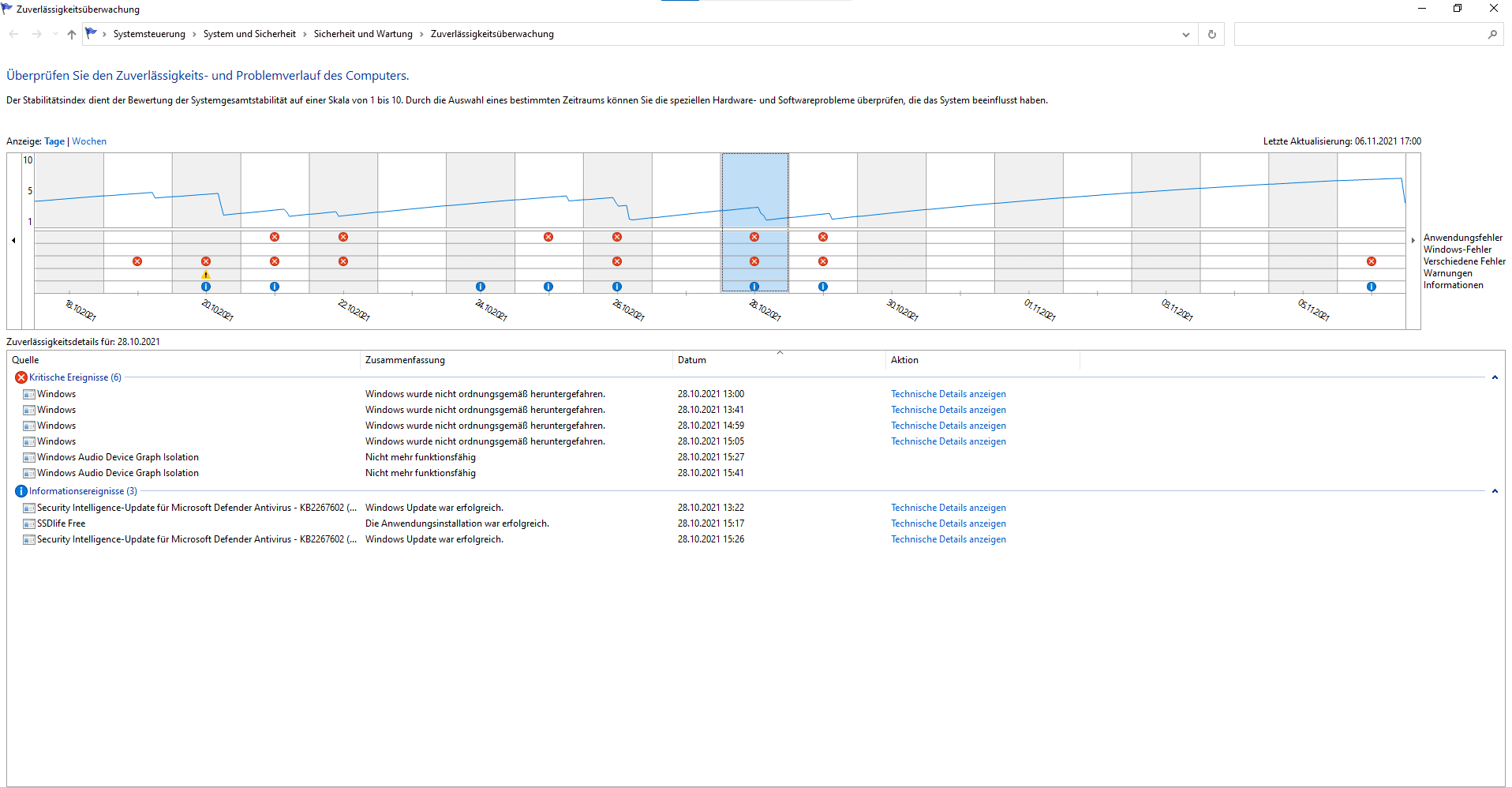Click Kritische Ereignisse (6) group header

tap(75, 377)
